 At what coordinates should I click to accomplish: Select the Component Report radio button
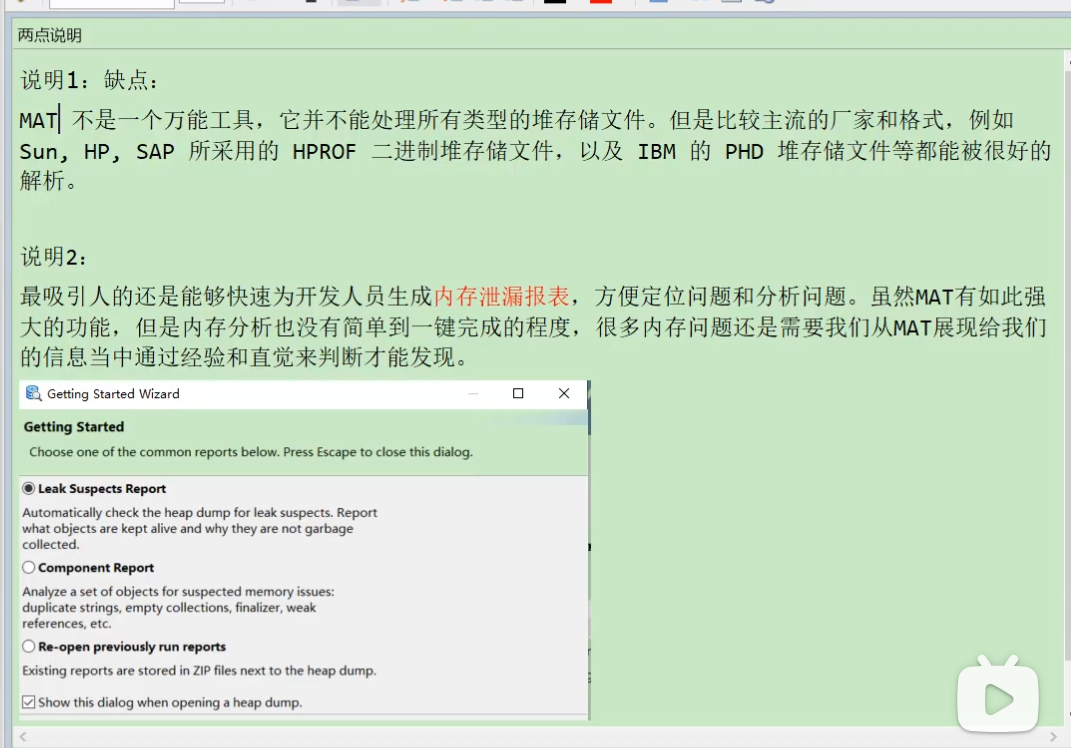click(x=29, y=568)
